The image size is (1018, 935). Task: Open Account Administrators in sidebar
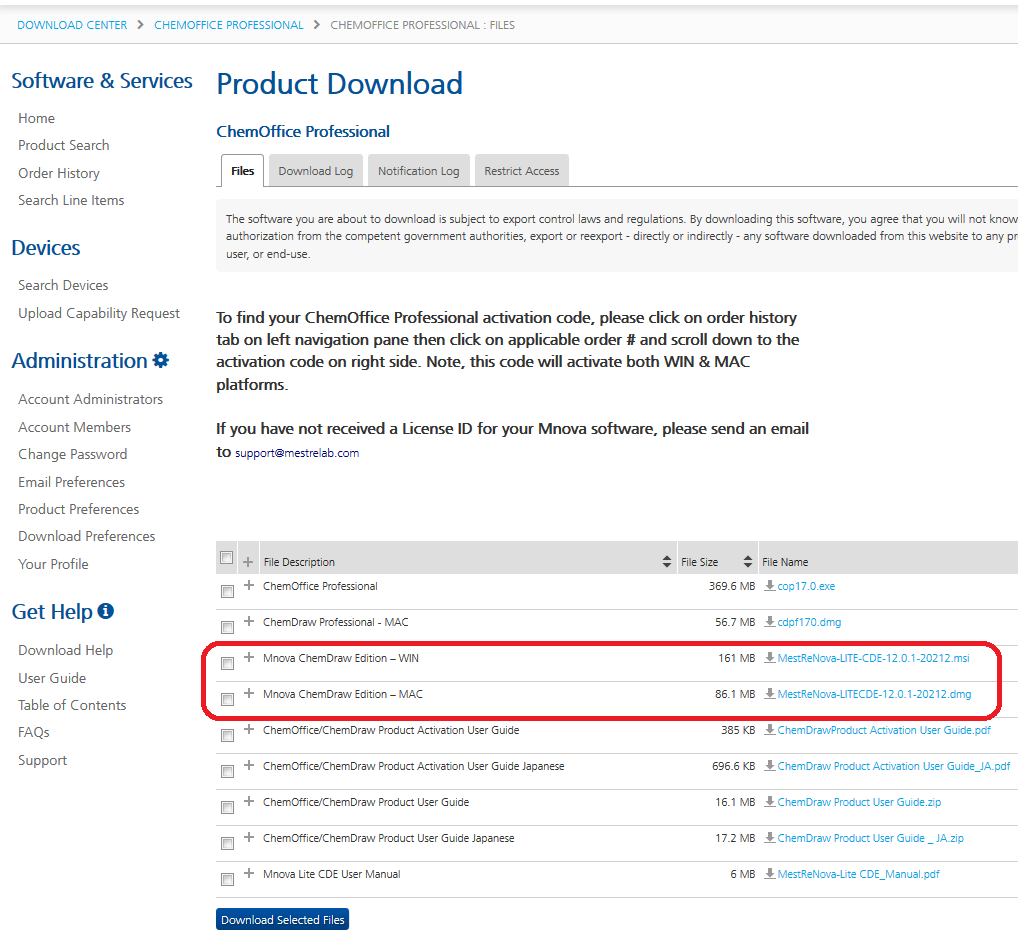[x=90, y=399]
